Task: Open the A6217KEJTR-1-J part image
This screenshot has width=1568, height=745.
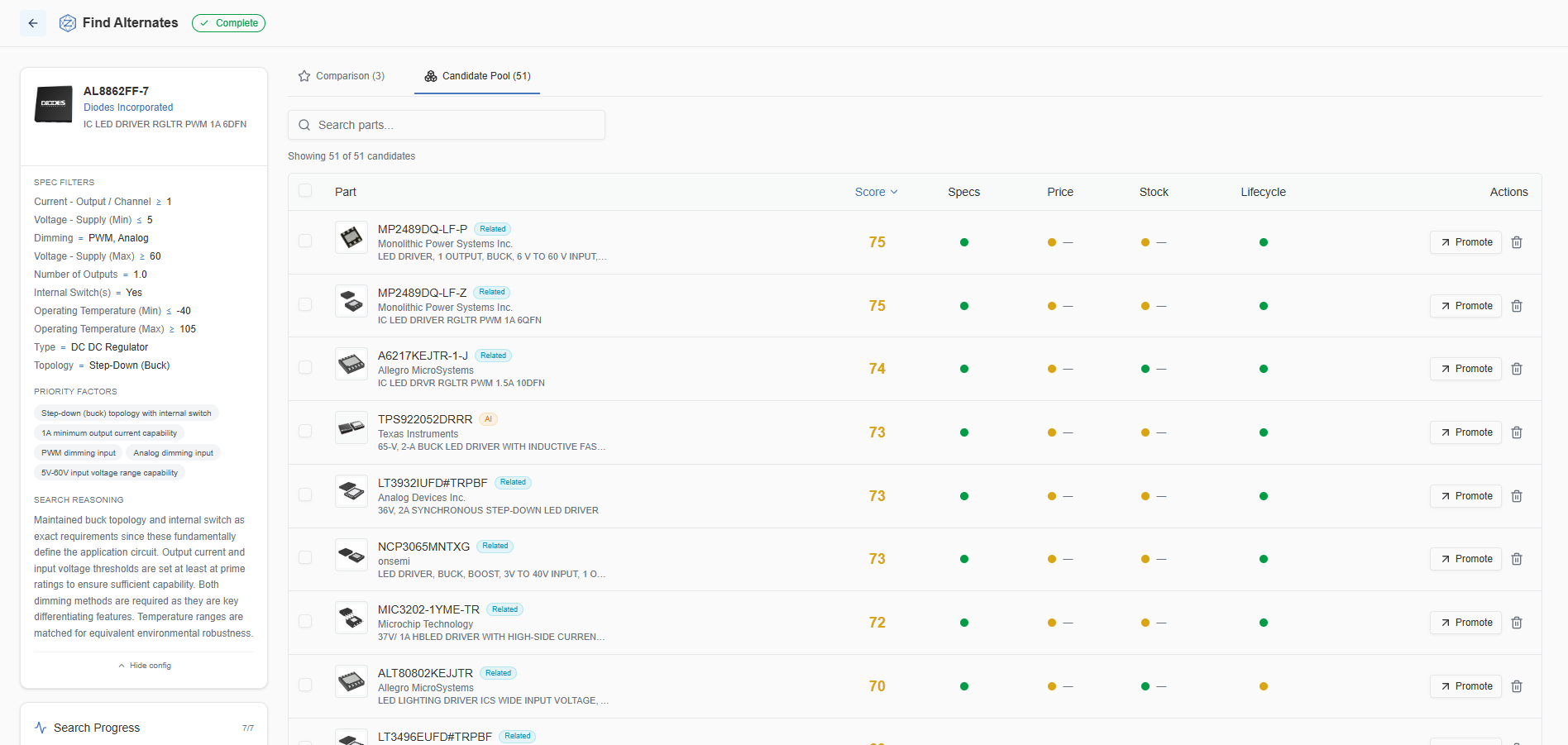Action: (351, 364)
